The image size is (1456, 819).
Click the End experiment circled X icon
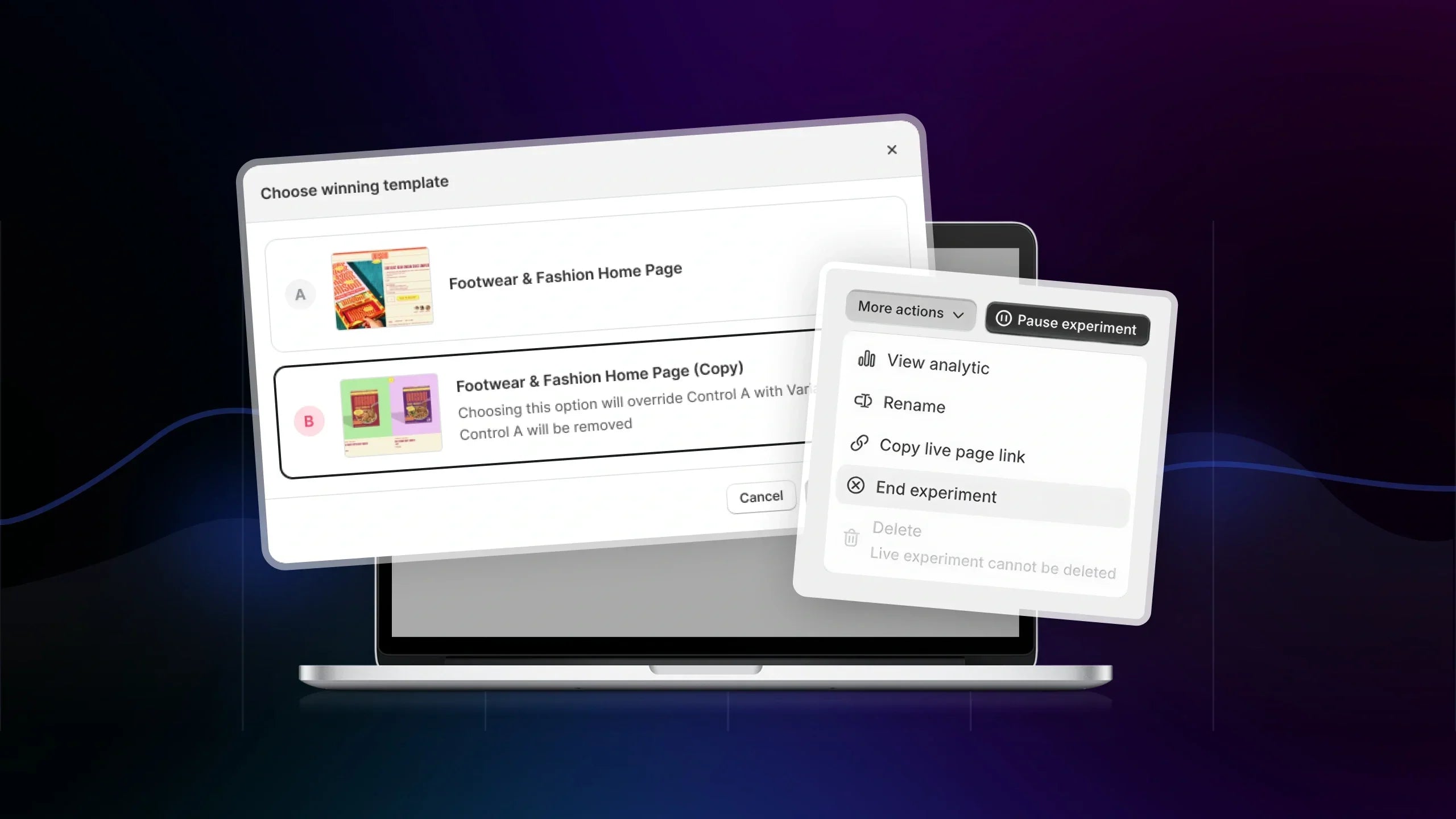coord(855,485)
